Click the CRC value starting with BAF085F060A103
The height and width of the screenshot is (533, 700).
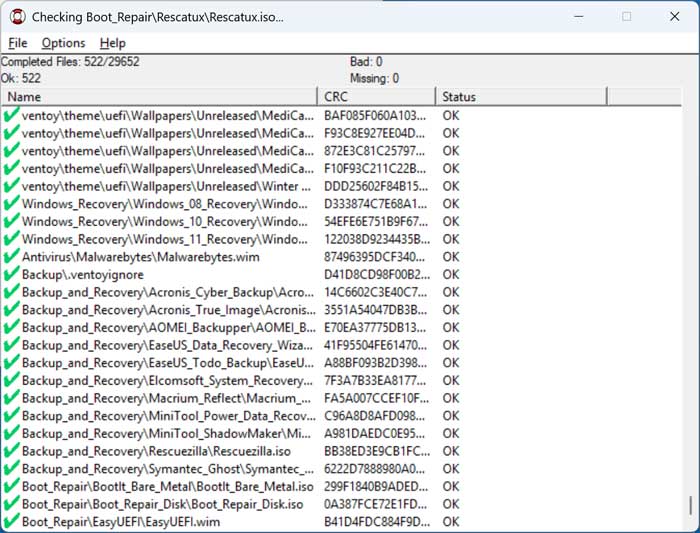375,116
